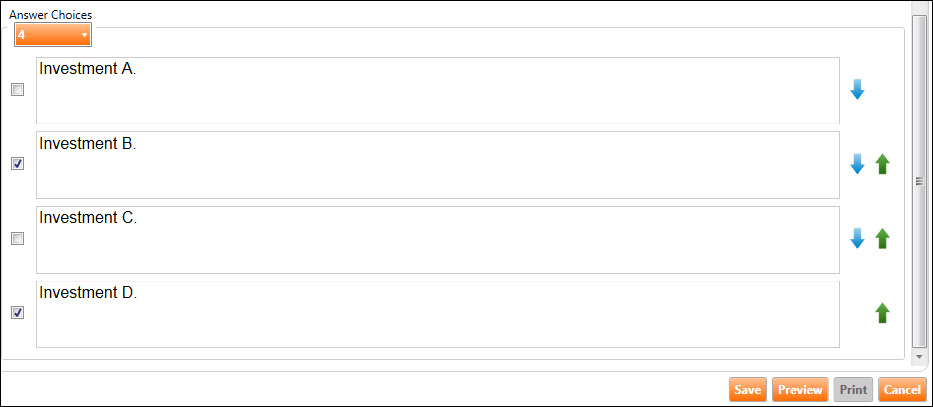Click the Print button
933x407 pixels.
point(853,390)
